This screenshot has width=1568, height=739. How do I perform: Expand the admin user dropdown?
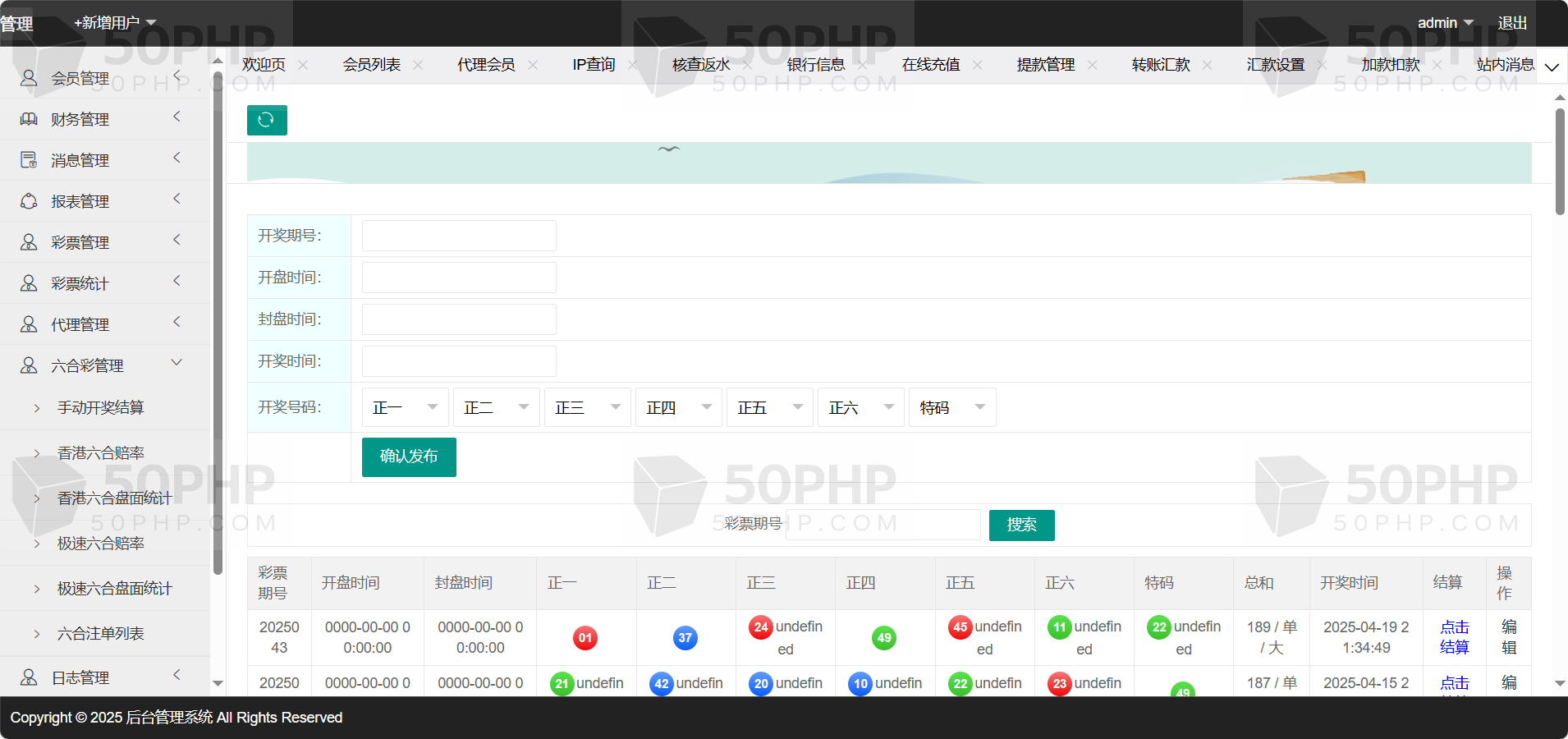pyautogui.click(x=1446, y=23)
